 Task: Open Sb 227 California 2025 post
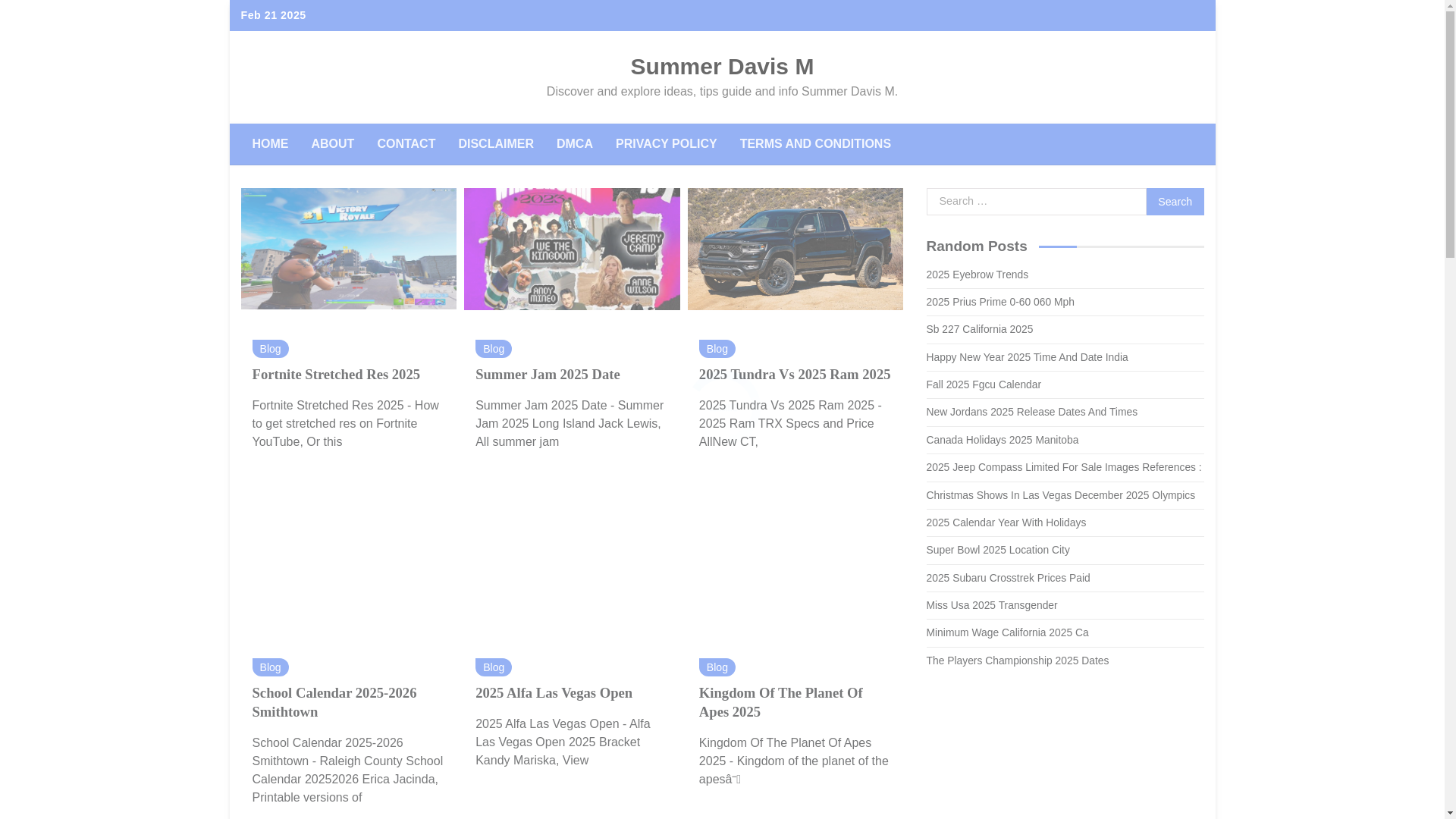(979, 329)
